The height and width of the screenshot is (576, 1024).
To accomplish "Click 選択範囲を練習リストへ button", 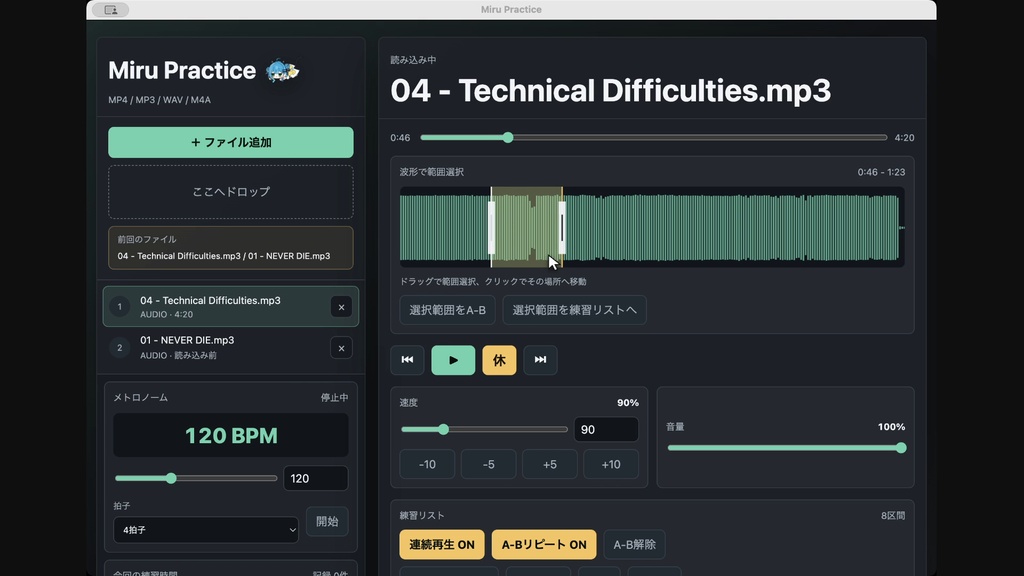I will pyautogui.click(x=575, y=310).
